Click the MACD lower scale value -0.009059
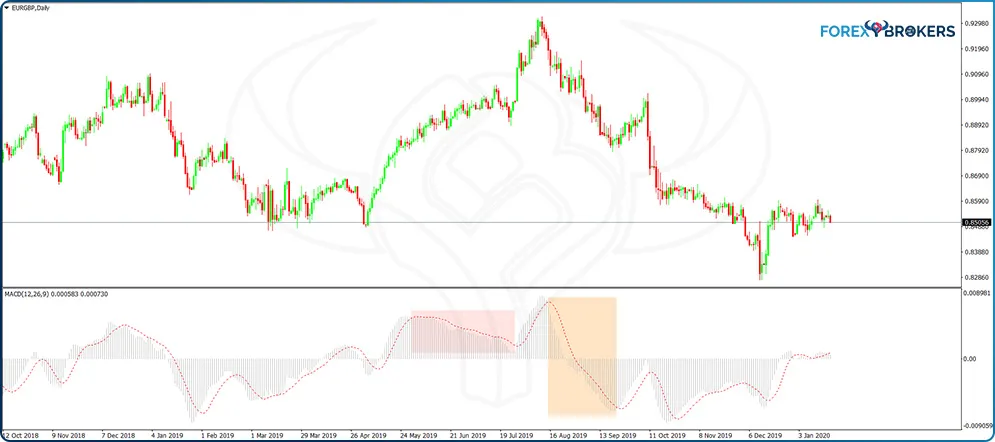995x442 pixels. [x=976, y=424]
